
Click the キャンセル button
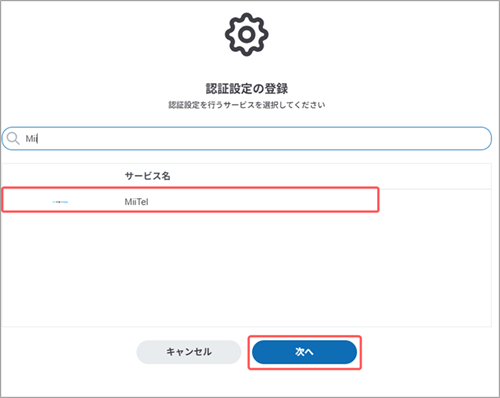189,352
